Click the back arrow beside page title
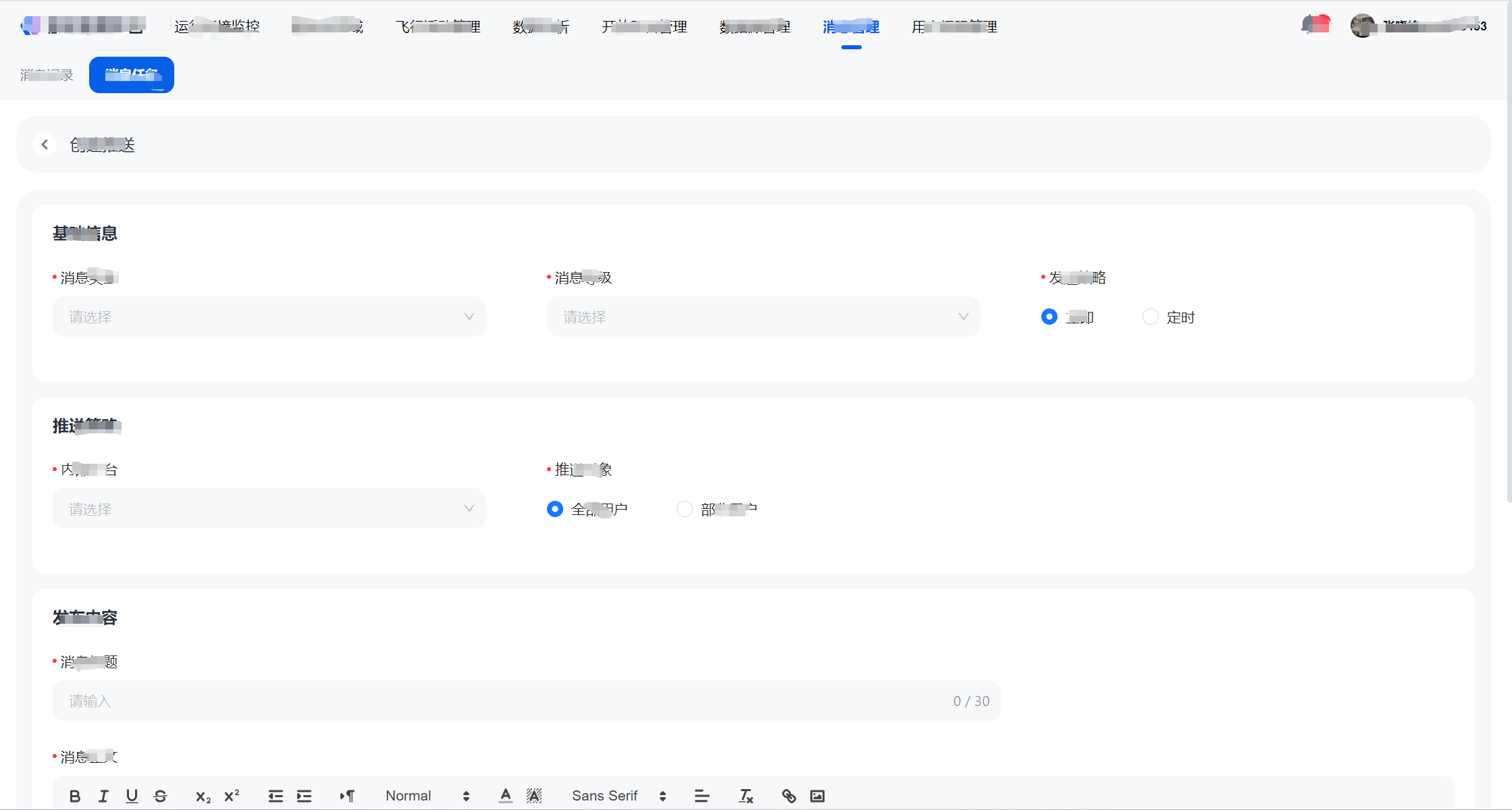This screenshot has height=810, width=1512. (45, 144)
